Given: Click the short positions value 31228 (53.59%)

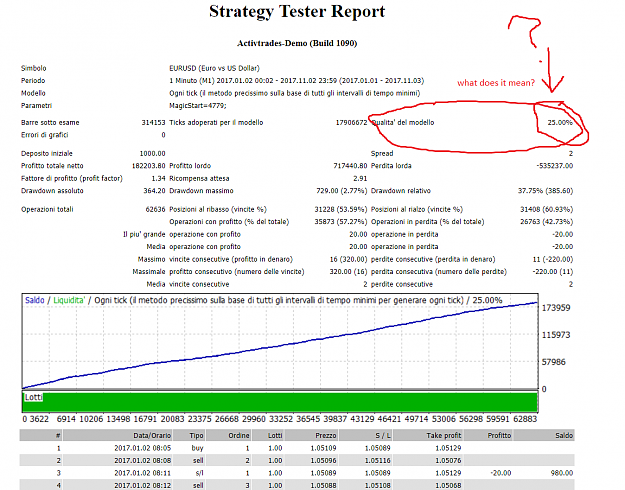Looking at the screenshot, I should point(341,209).
